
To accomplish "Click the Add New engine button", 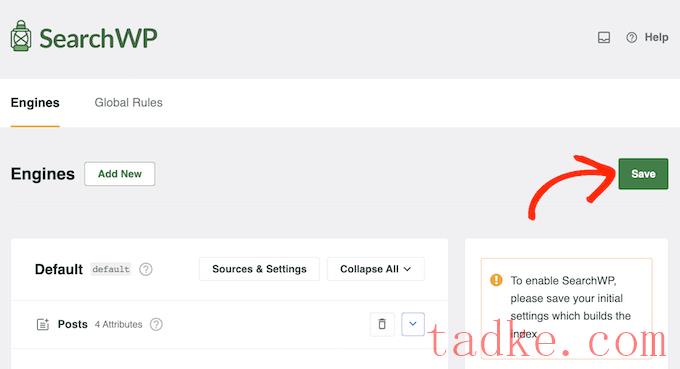I will pos(120,174).
